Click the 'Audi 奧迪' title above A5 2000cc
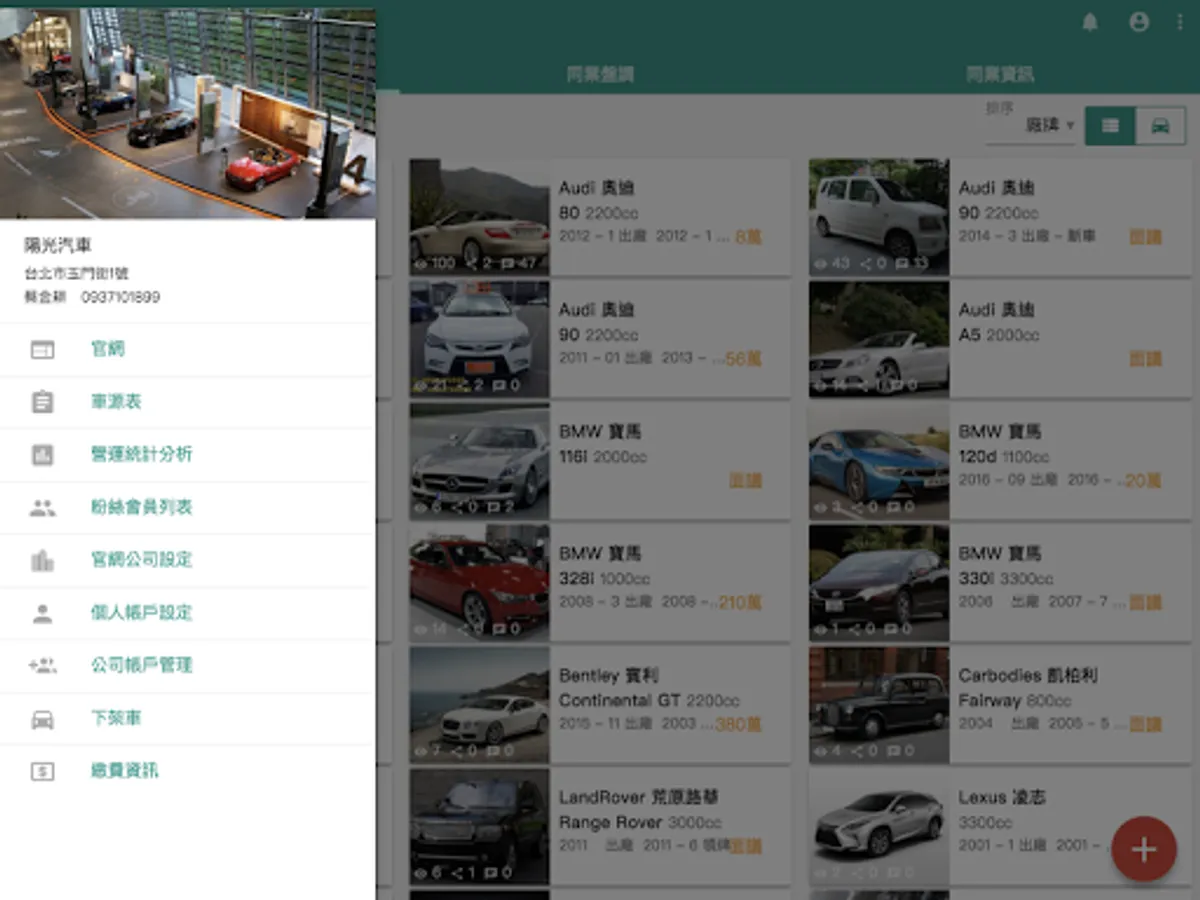 (997, 310)
